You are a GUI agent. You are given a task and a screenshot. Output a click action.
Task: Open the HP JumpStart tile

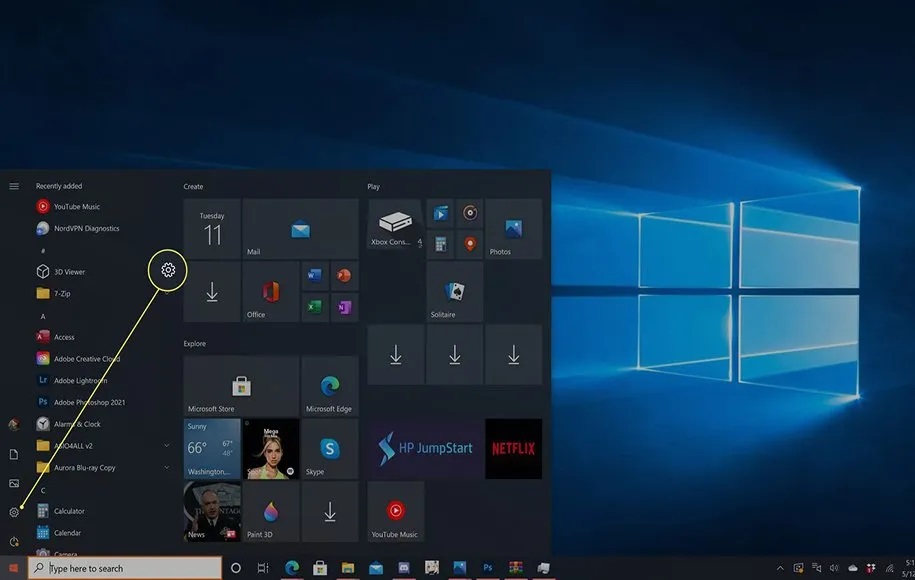tap(425, 449)
